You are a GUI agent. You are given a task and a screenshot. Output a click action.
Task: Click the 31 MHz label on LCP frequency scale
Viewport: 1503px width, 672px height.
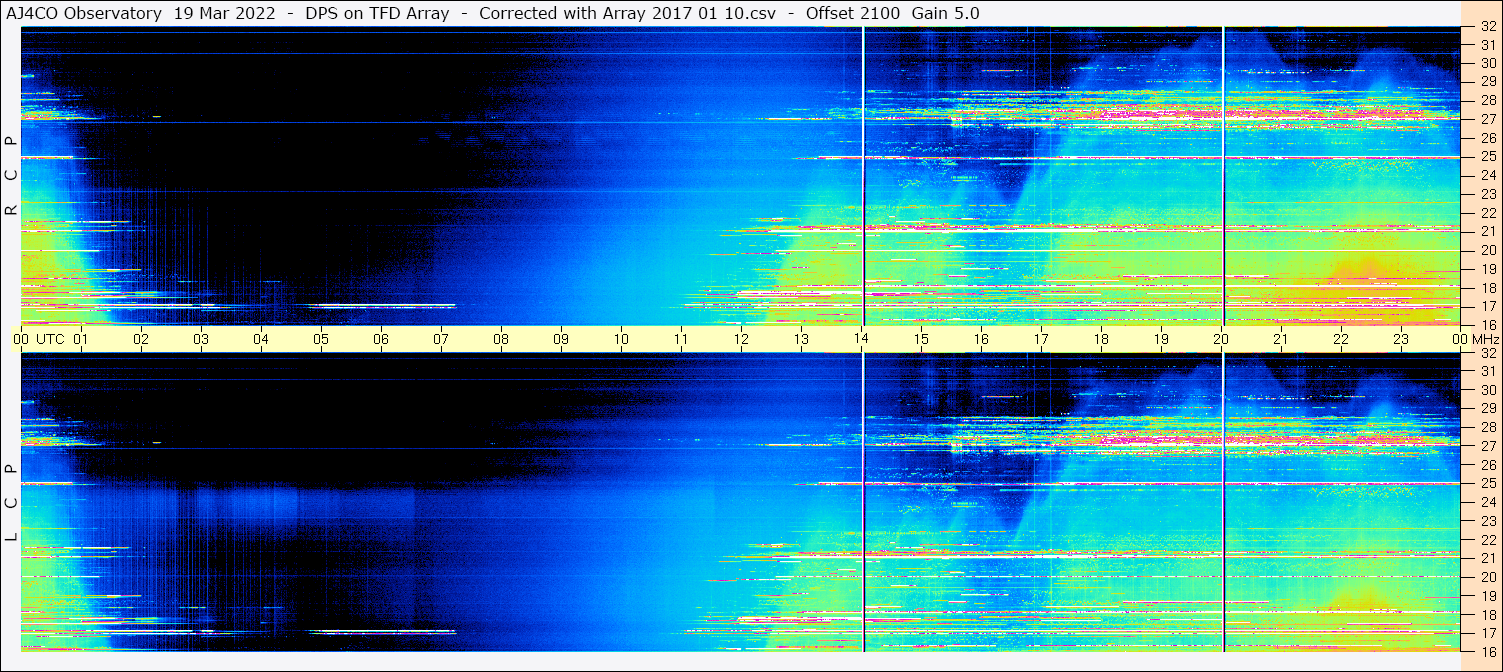1487,371
